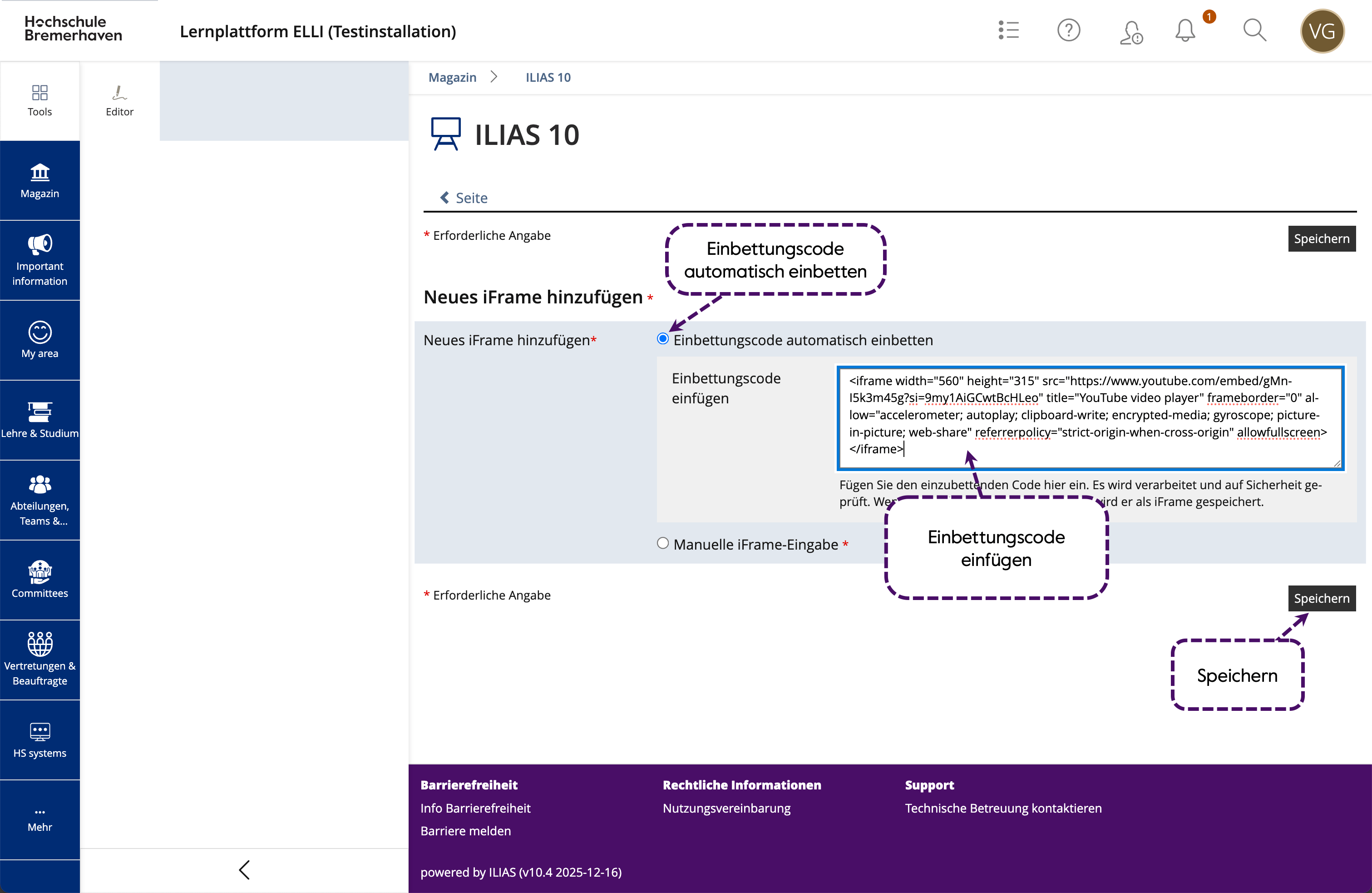Open notifications bell icon
The height and width of the screenshot is (893, 1372).
pos(1185,30)
